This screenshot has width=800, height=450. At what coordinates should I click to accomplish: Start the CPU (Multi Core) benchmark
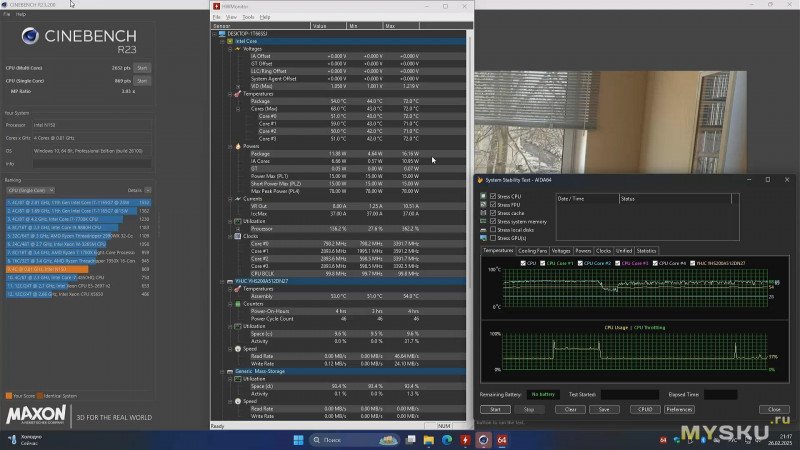pyautogui.click(x=142, y=68)
